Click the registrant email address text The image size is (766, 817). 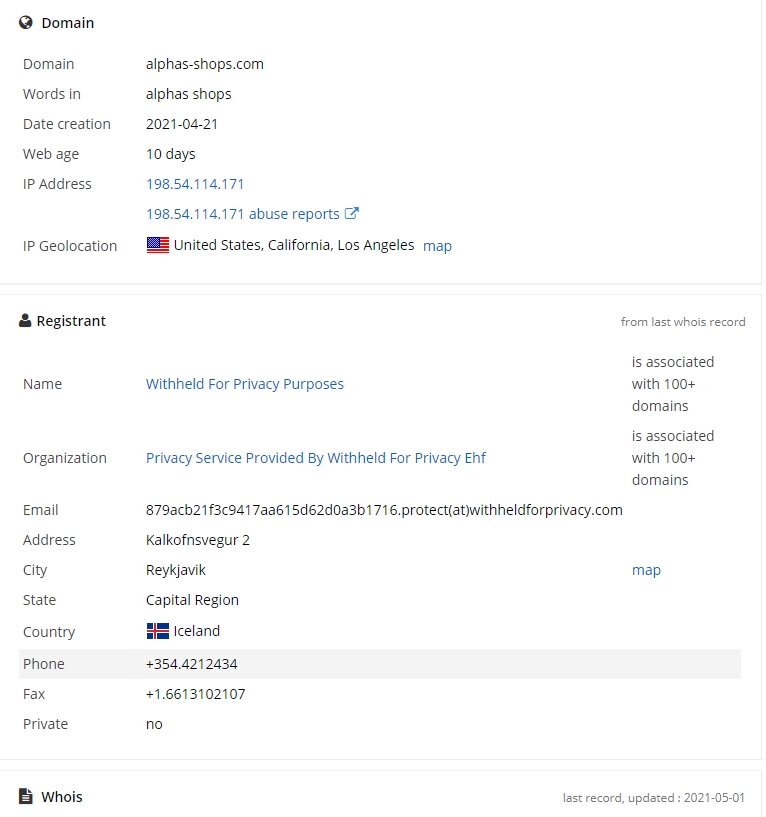tap(384, 510)
